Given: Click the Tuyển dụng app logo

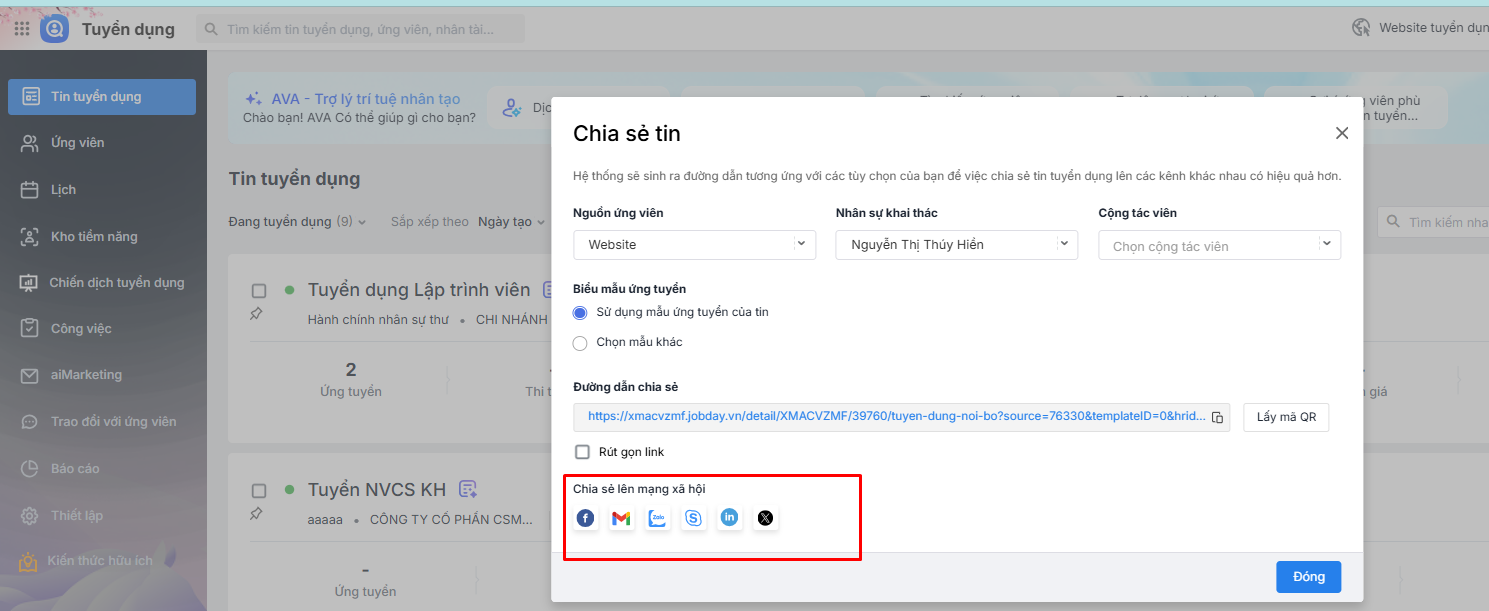Looking at the screenshot, I should point(54,29).
